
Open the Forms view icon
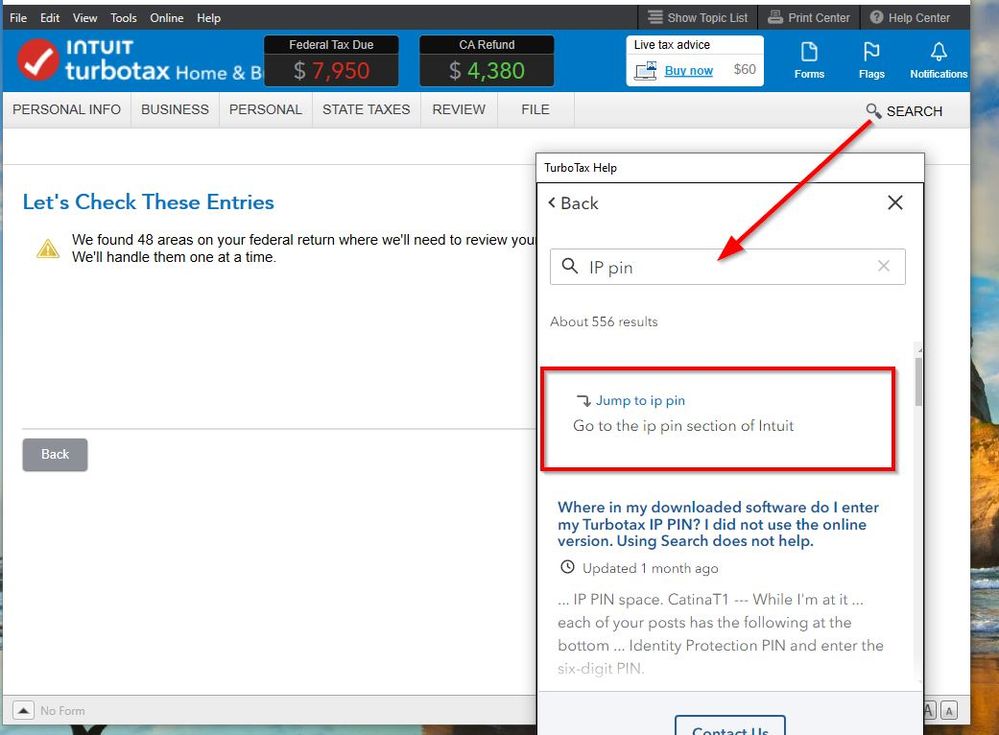pos(809,61)
